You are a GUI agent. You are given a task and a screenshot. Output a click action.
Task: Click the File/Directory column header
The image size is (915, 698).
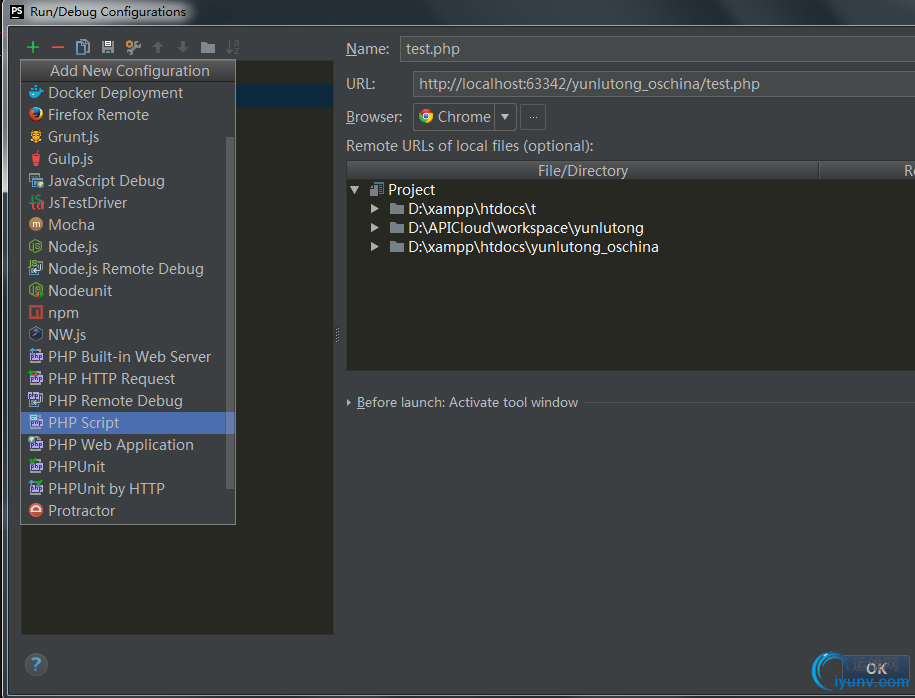[582, 170]
